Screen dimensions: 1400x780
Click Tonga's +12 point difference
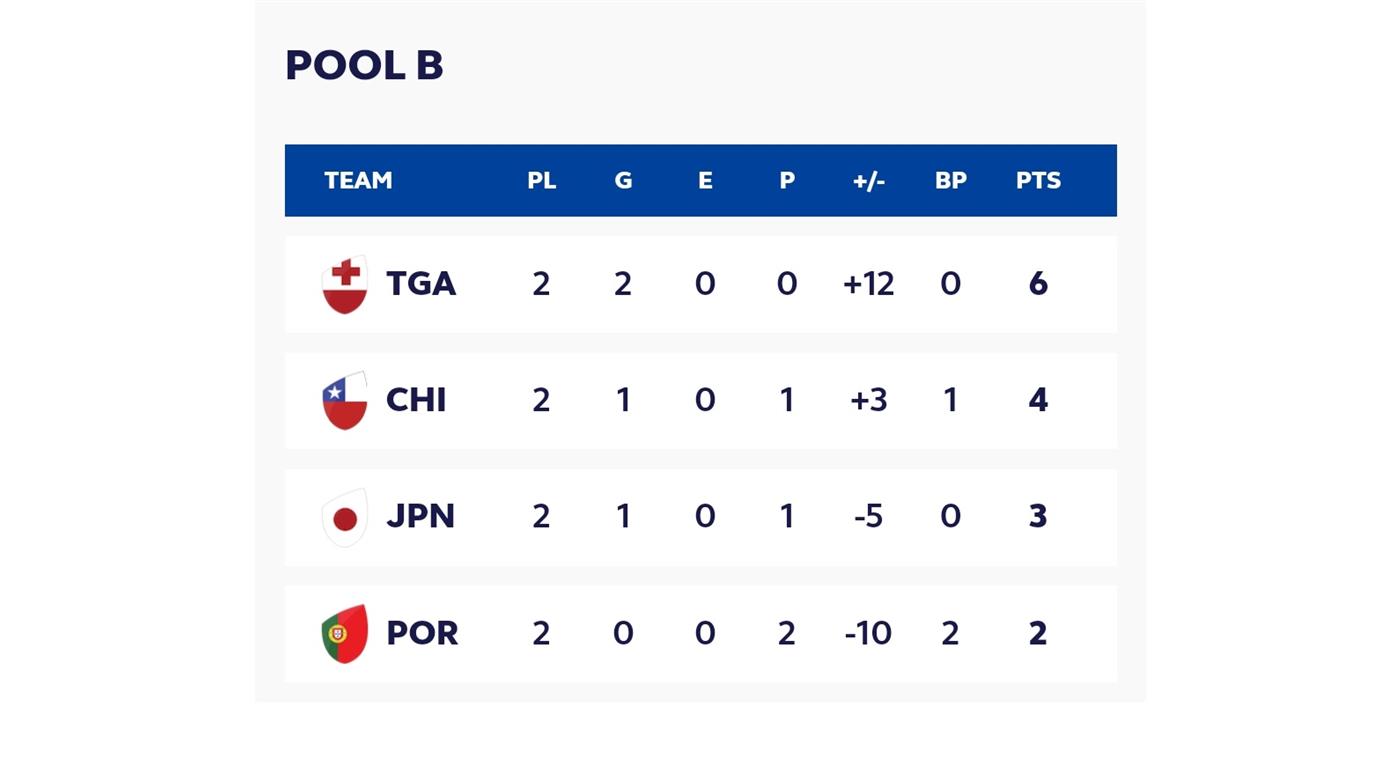[868, 284]
